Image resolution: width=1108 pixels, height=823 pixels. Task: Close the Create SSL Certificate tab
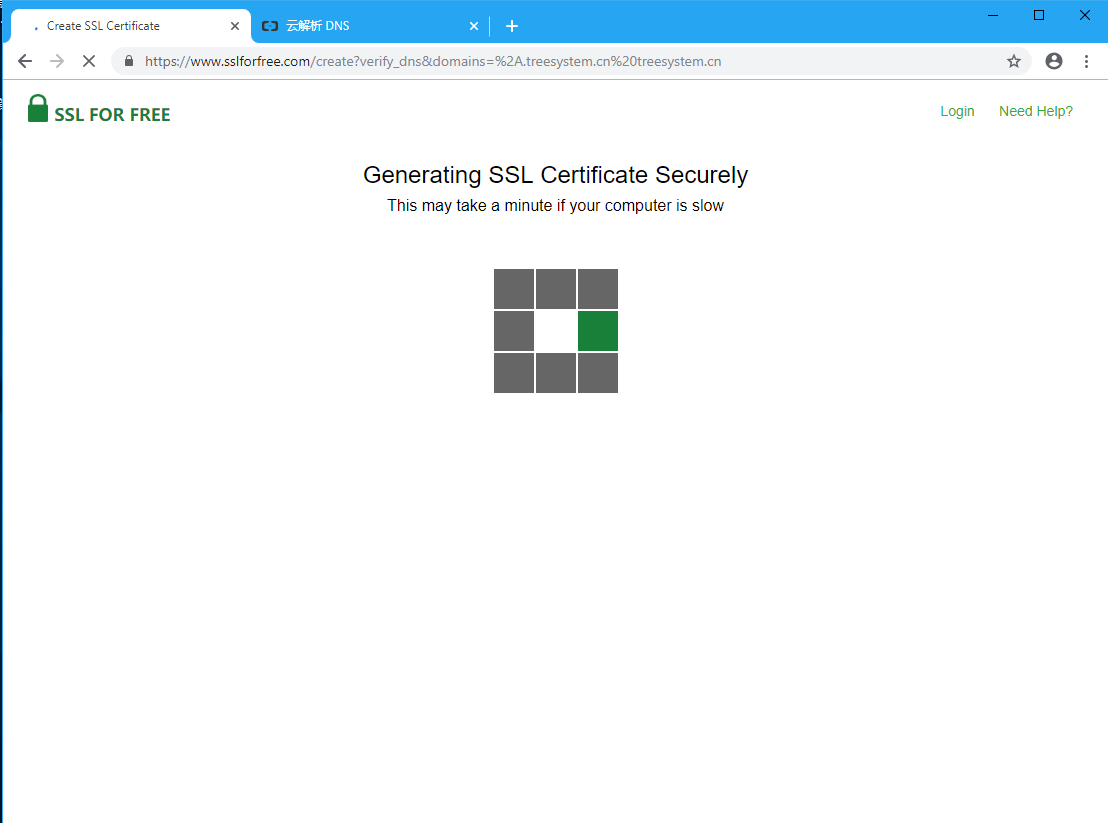[235, 26]
